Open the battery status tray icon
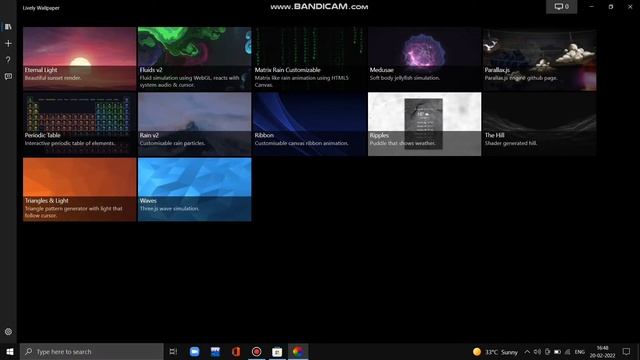This screenshot has height=360, width=640. click(x=557, y=351)
